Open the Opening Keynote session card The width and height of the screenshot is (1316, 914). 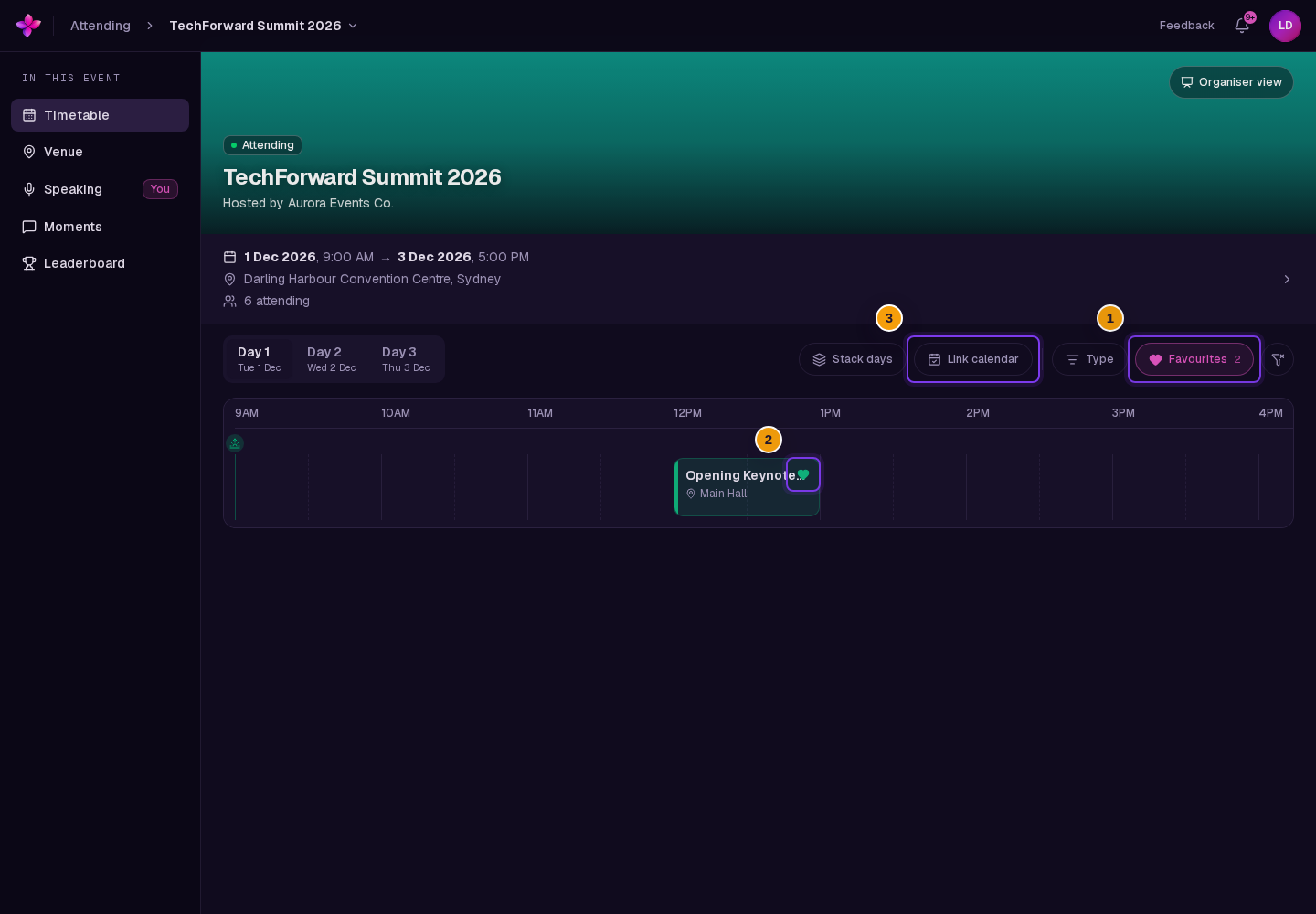click(x=747, y=487)
